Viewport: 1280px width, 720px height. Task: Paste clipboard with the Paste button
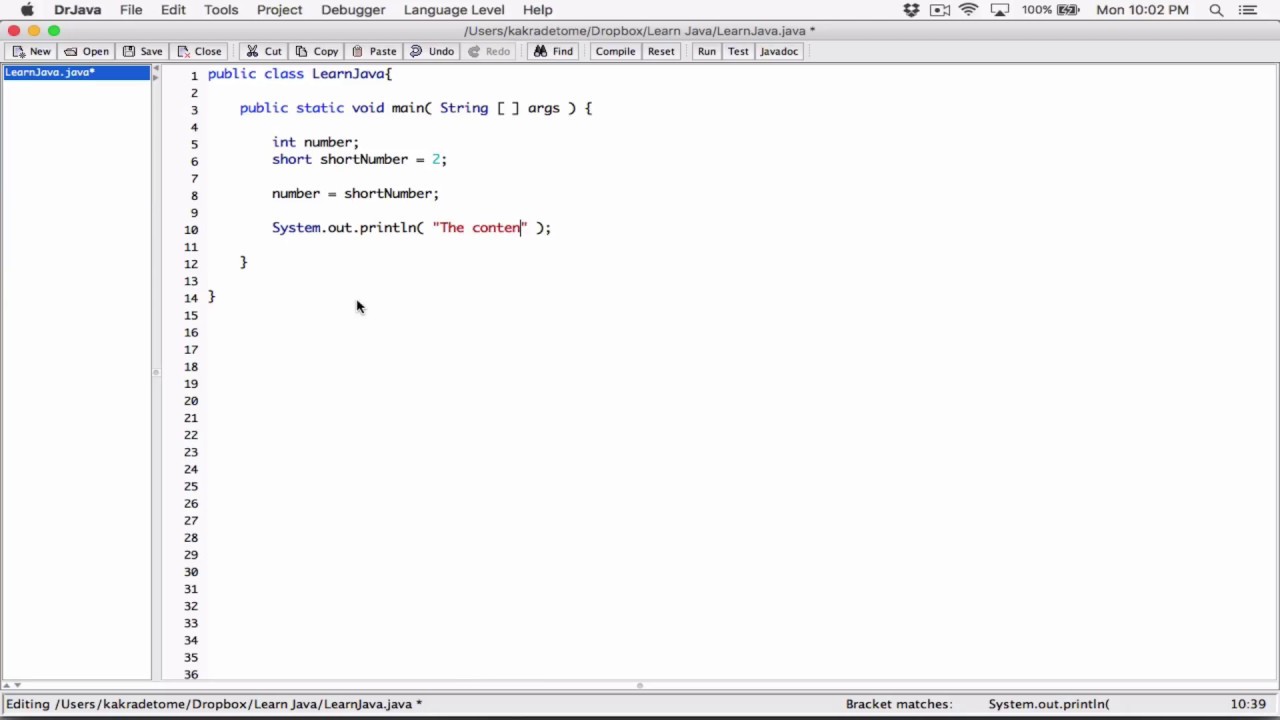tap(374, 51)
